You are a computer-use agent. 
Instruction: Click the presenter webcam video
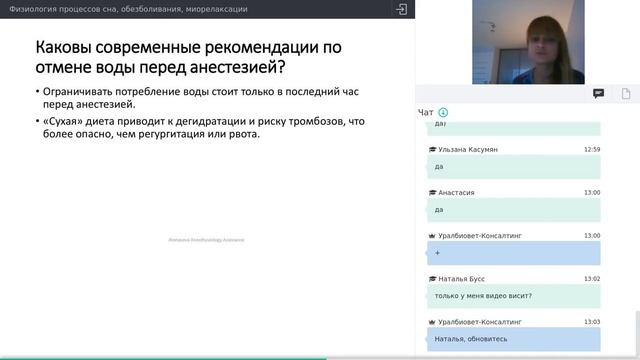click(528, 42)
